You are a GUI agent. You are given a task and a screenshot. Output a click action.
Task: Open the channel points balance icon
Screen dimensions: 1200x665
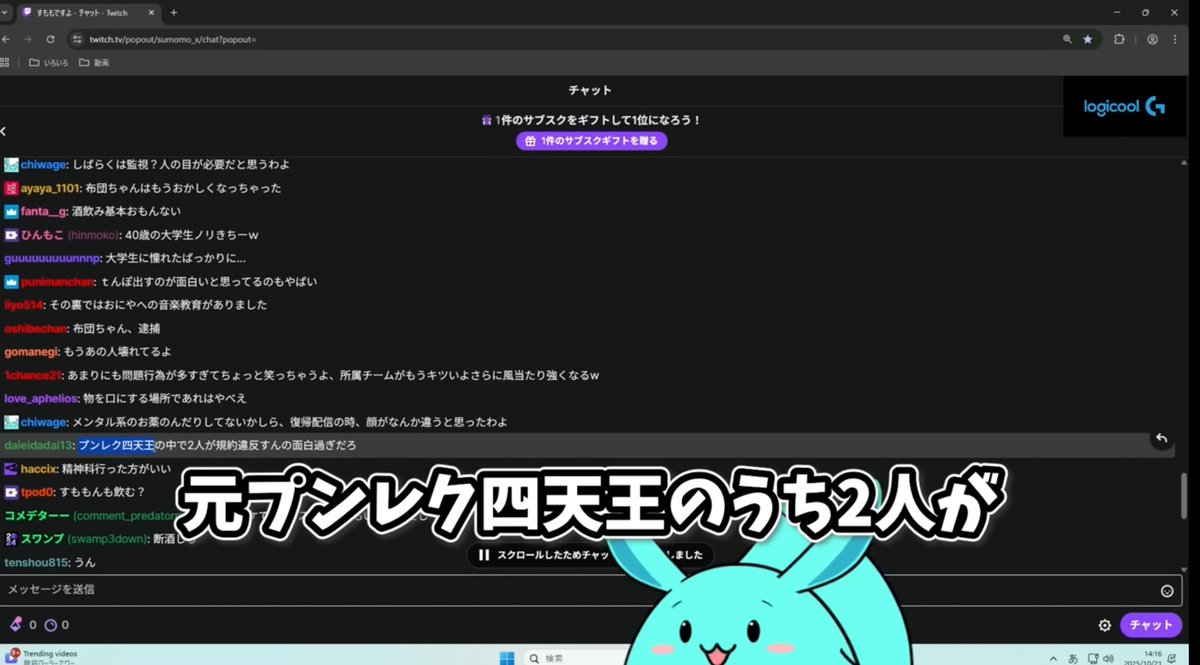point(50,625)
